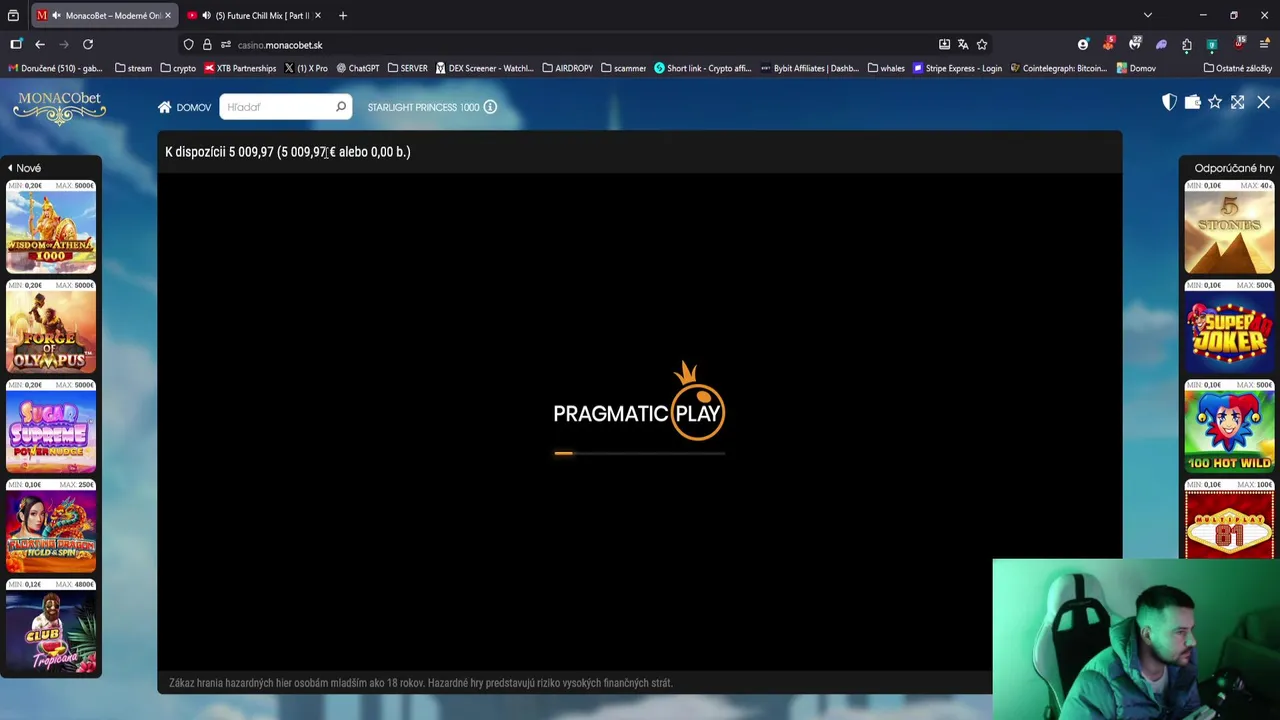
Task: Collapse the Nové games panel arrow
Action: pos(10,168)
